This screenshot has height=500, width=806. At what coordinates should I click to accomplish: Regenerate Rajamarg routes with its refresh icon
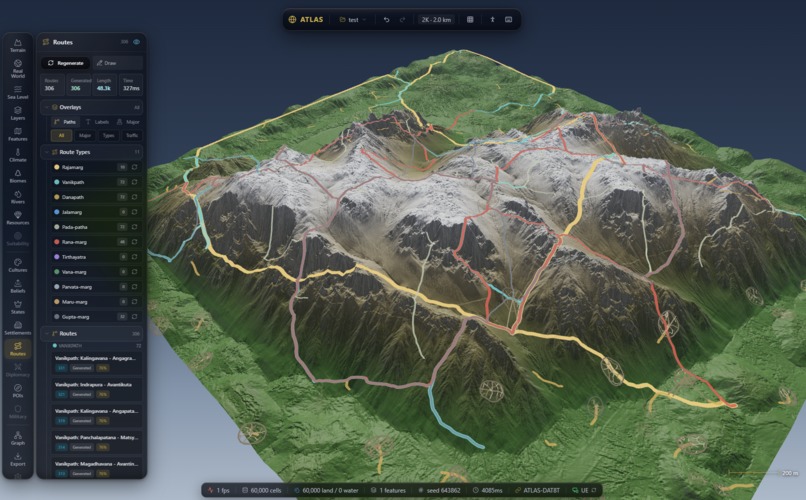click(135, 167)
